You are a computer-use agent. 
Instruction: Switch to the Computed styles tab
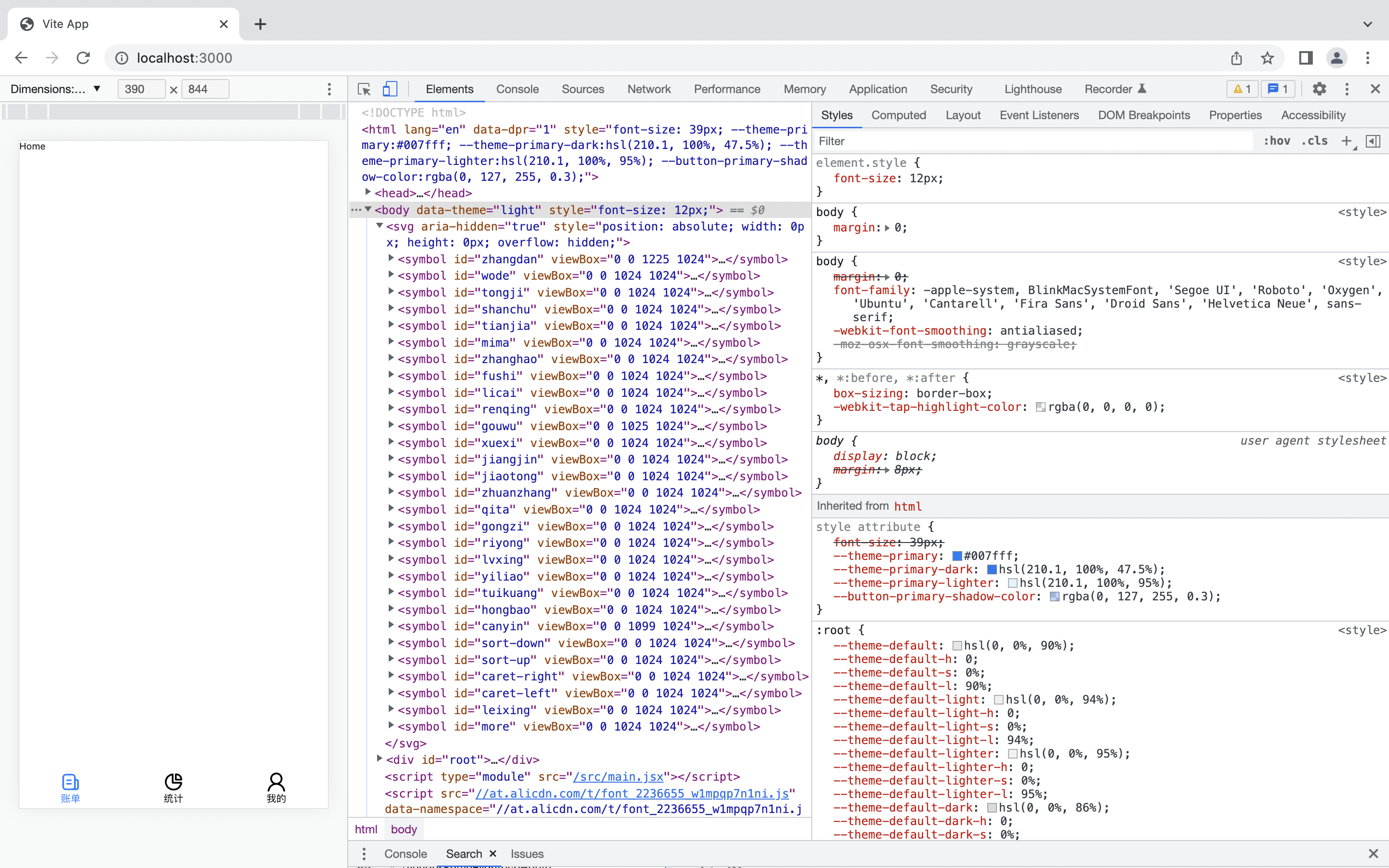(x=898, y=115)
